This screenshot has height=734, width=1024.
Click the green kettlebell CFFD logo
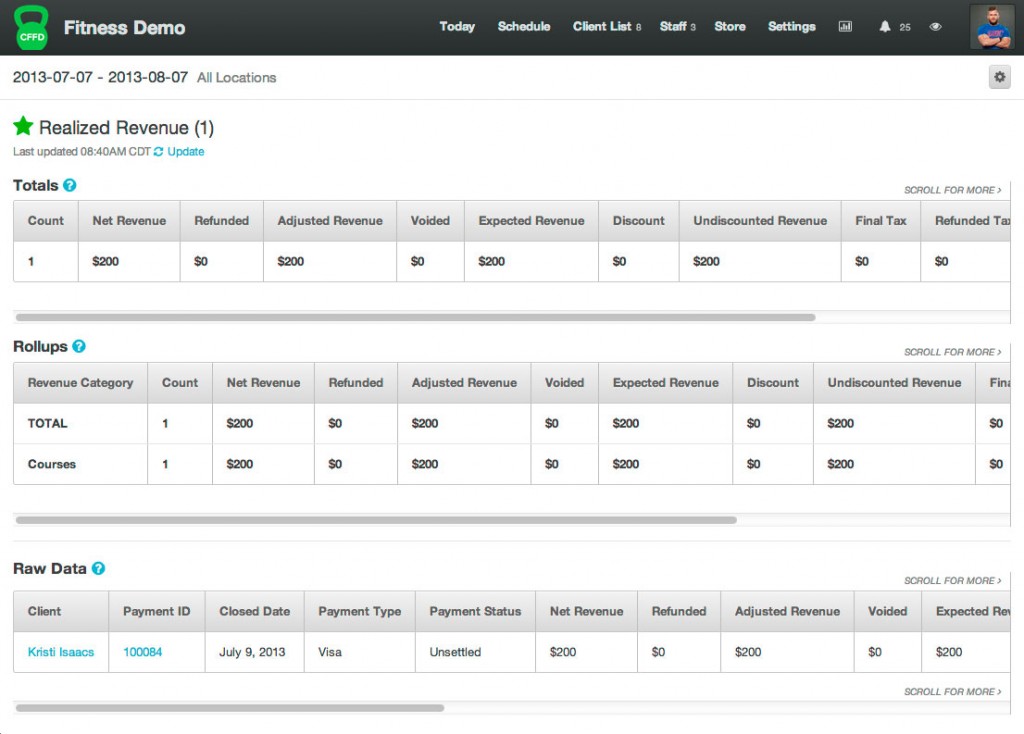point(31,28)
